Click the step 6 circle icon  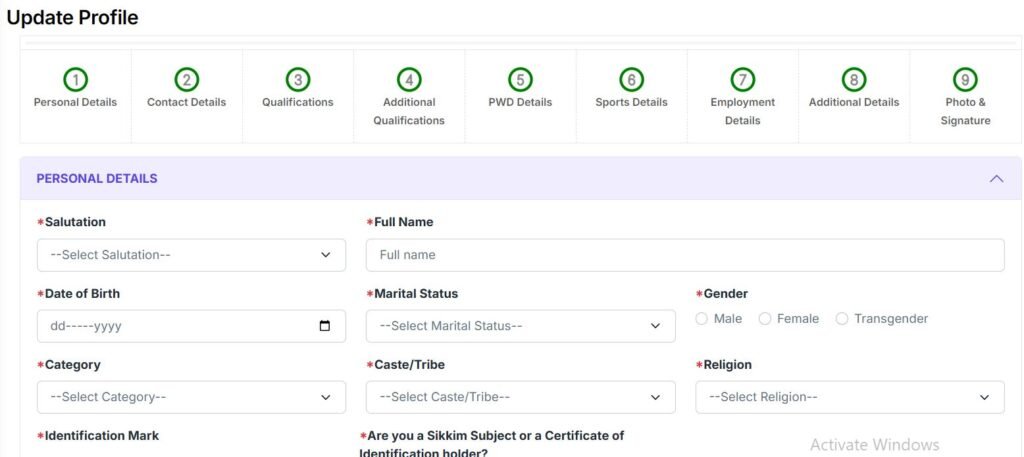point(632,80)
